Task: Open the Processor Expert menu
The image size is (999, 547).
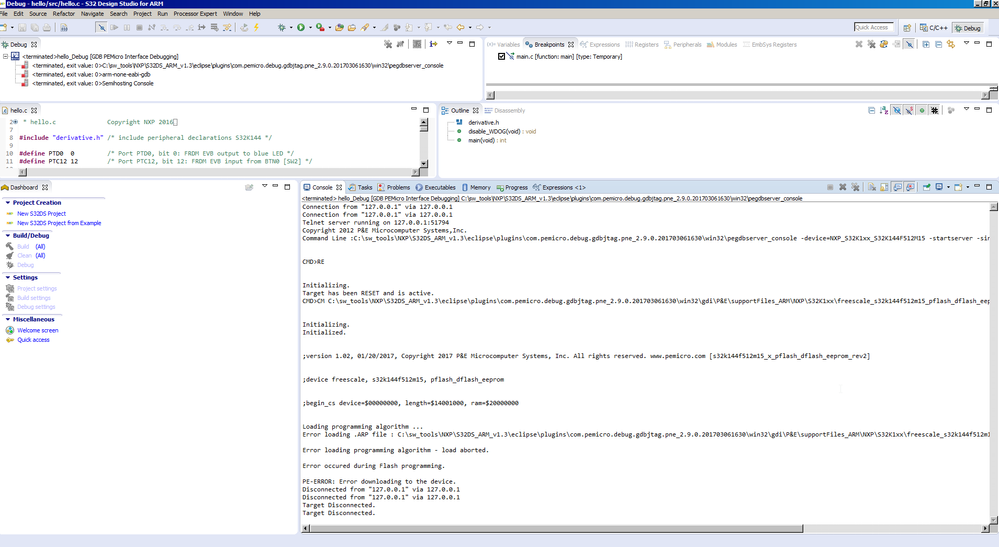Action: point(195,13)
